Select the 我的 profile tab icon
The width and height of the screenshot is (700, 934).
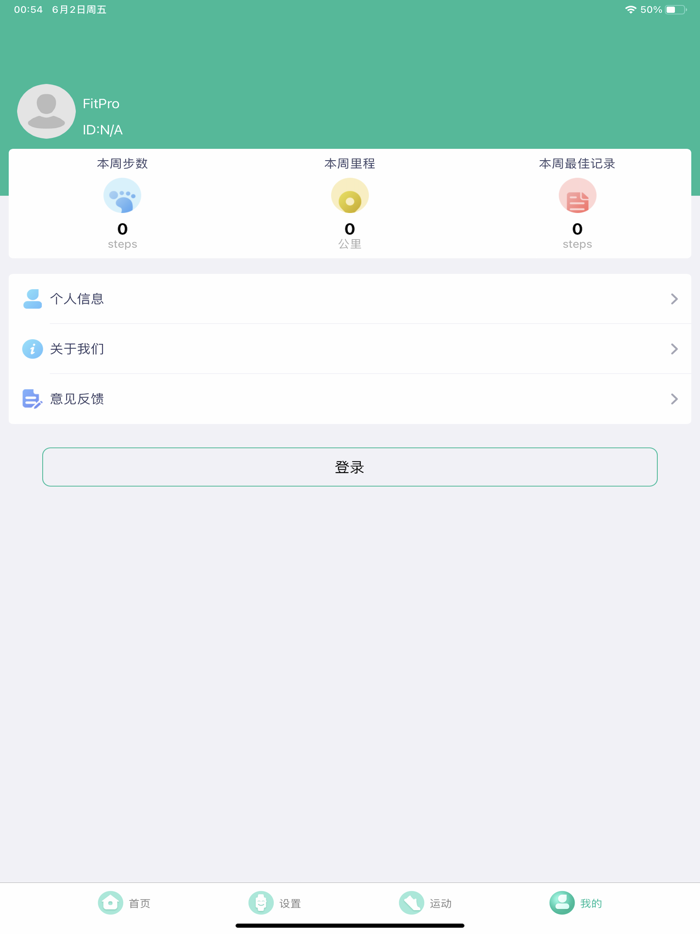(562, 903)
